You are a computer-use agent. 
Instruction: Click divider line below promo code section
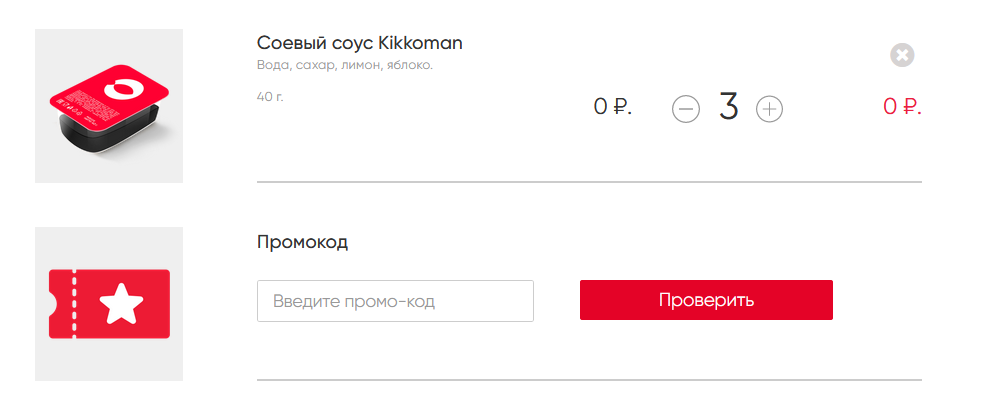[x=589, y=380]
